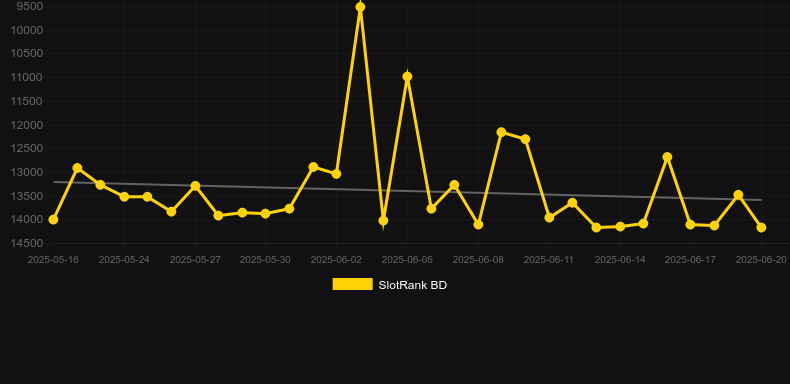The height and width of the screenshot is (384, 790).
Task: Select the data point above 2025-05-27
Action: [x=195, y=186]
